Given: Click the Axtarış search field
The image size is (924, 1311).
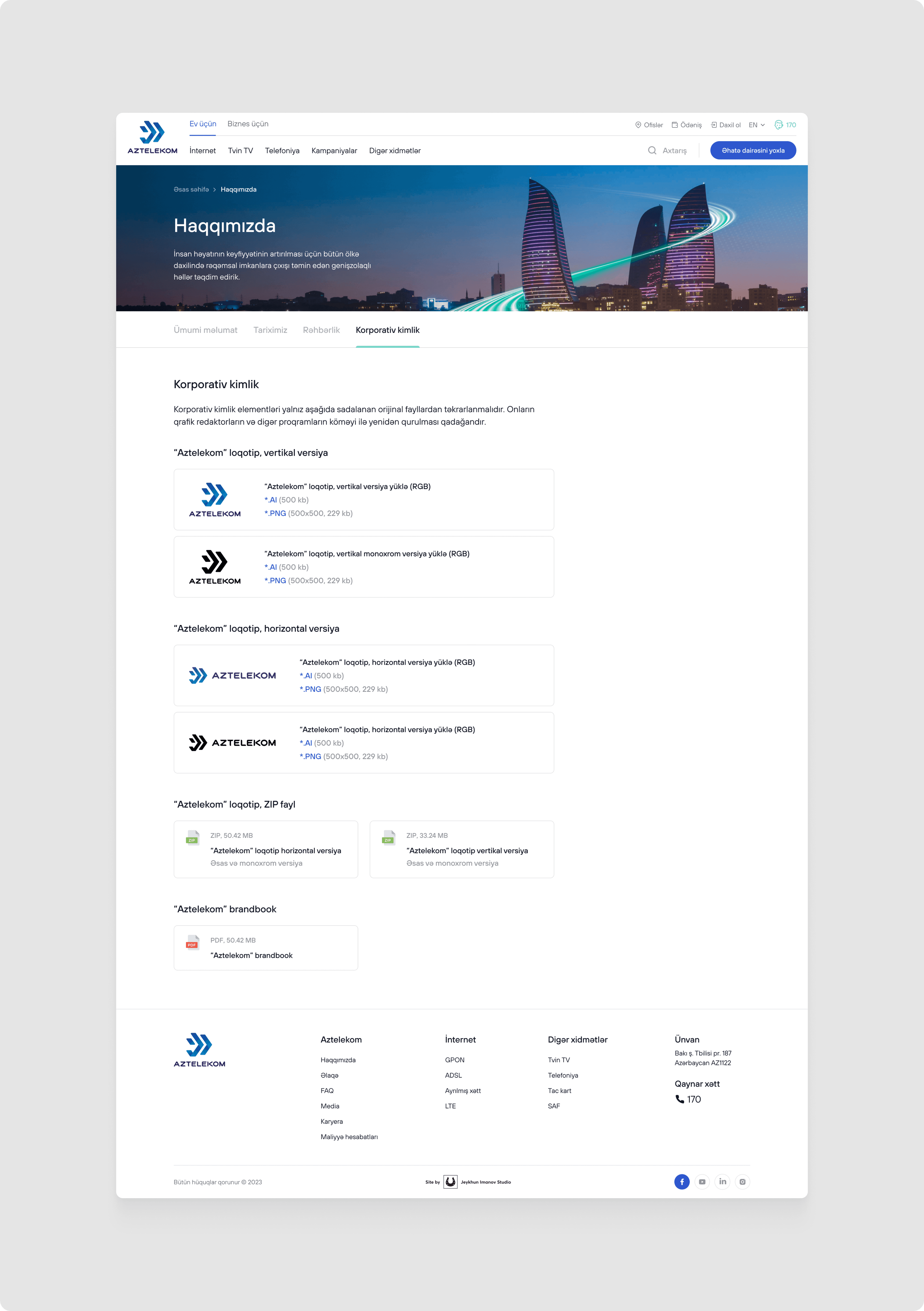Looking at the screenshot, I should tap(667, 151).
